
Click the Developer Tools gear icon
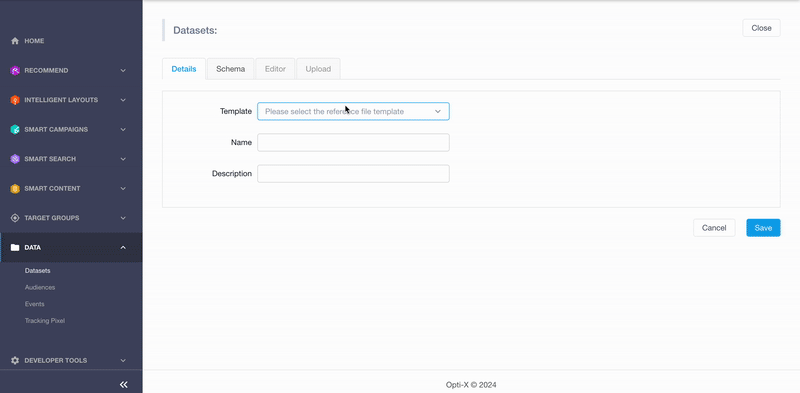tap(15, 360)
